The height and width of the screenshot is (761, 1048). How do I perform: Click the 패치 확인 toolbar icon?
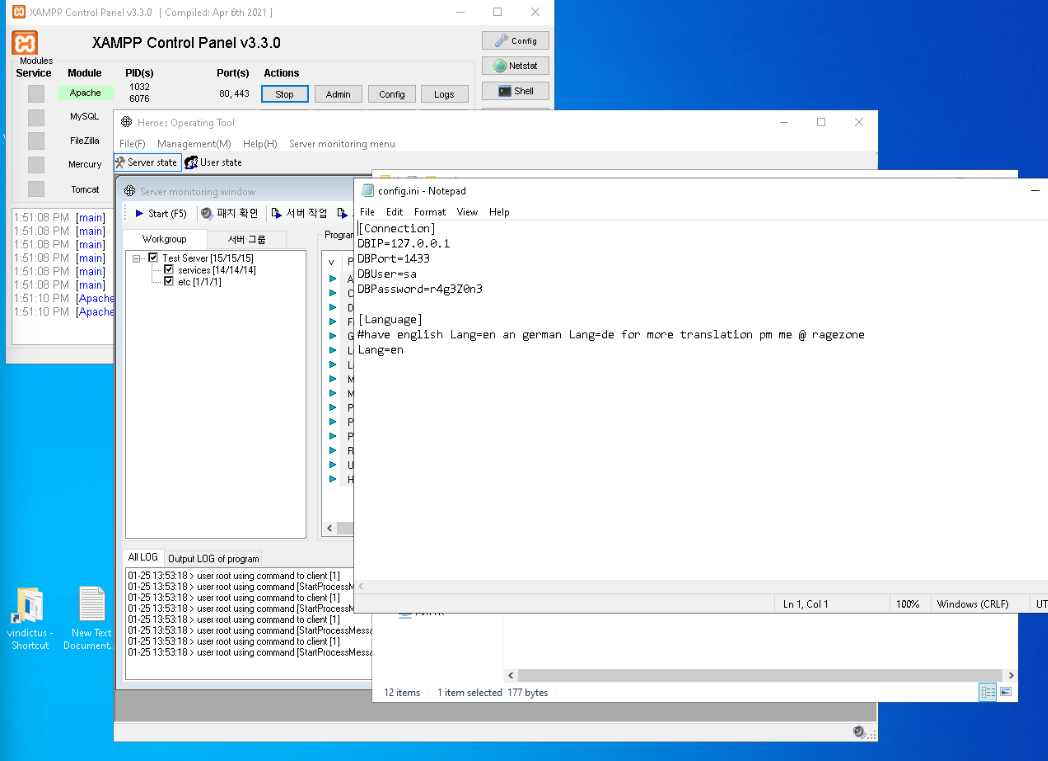click(x=207, y=213)
